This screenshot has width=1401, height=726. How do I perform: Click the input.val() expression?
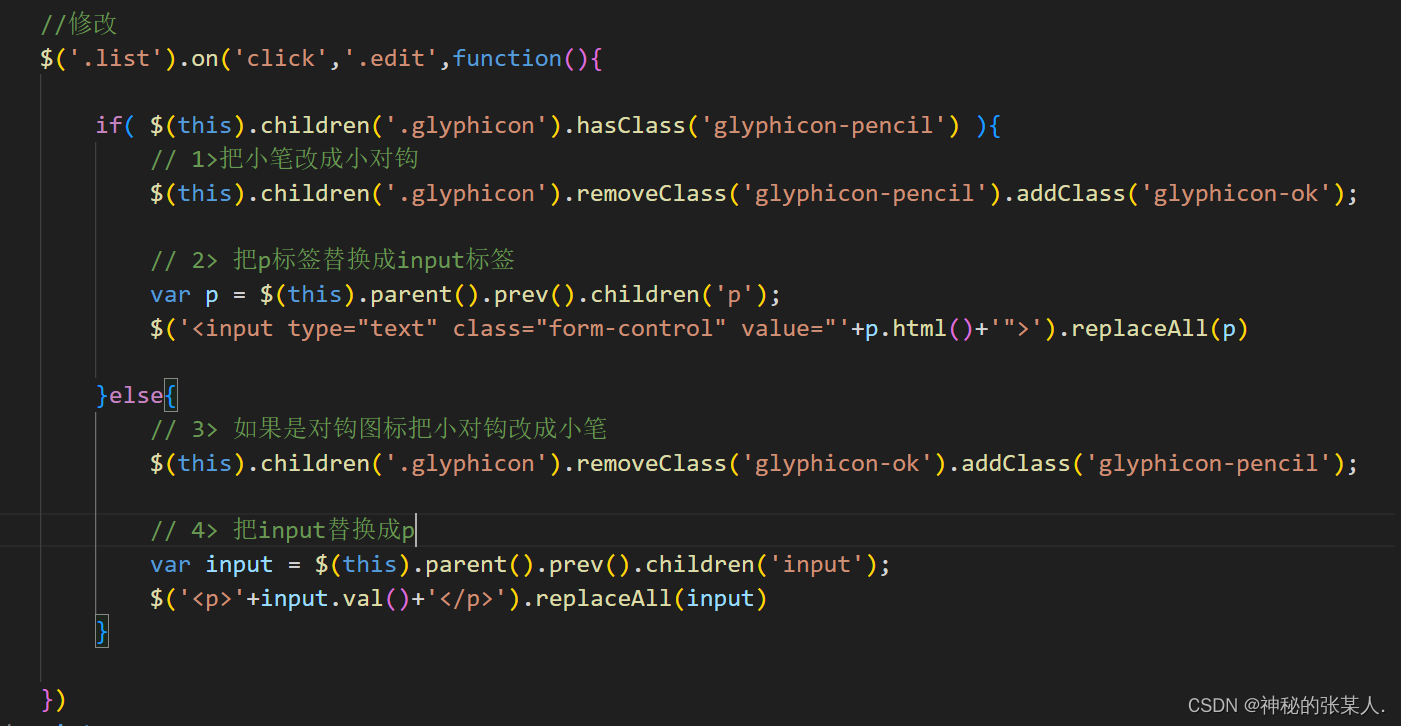(335, 598)
